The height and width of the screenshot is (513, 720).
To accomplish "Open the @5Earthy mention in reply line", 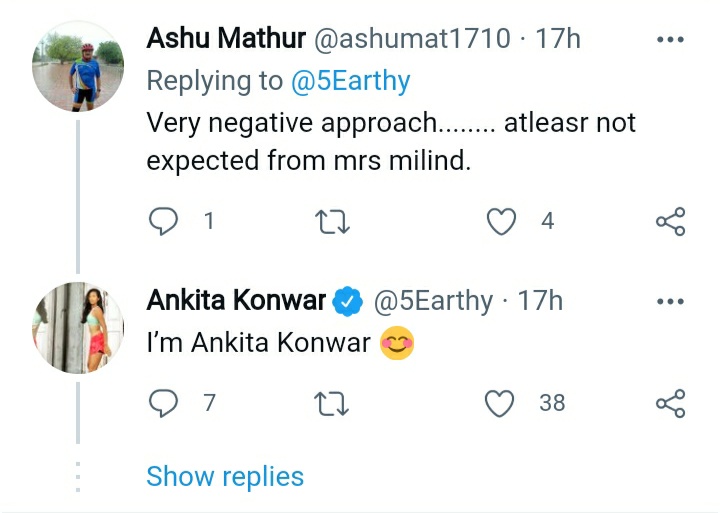I will pyautogui.click(x=350, y=81).
